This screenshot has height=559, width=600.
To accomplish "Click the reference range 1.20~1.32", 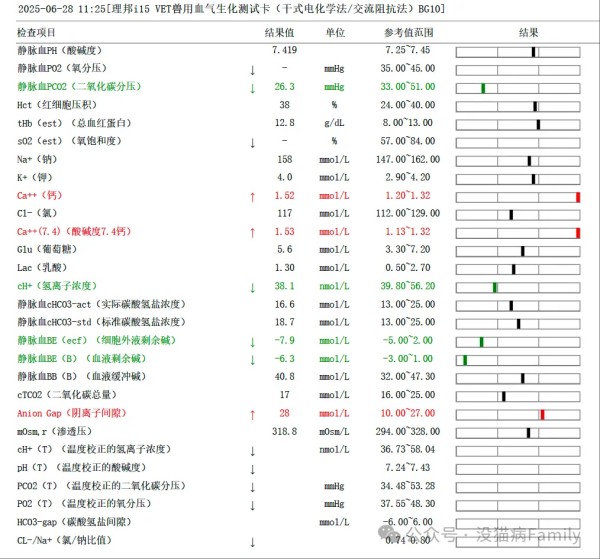I will (x=408, y=196).
